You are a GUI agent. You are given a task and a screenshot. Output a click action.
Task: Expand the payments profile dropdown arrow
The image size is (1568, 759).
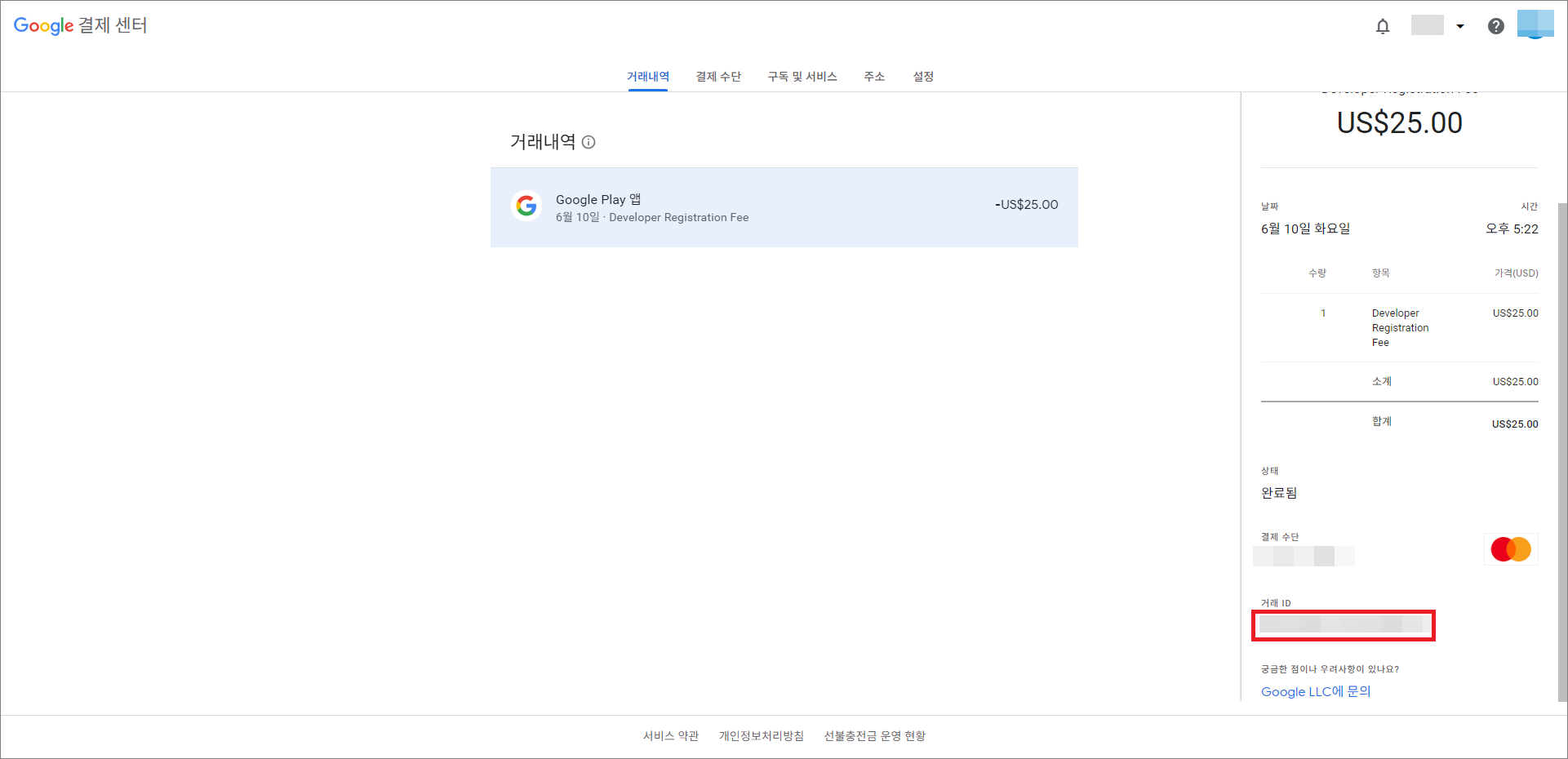tap(1460, 26)
